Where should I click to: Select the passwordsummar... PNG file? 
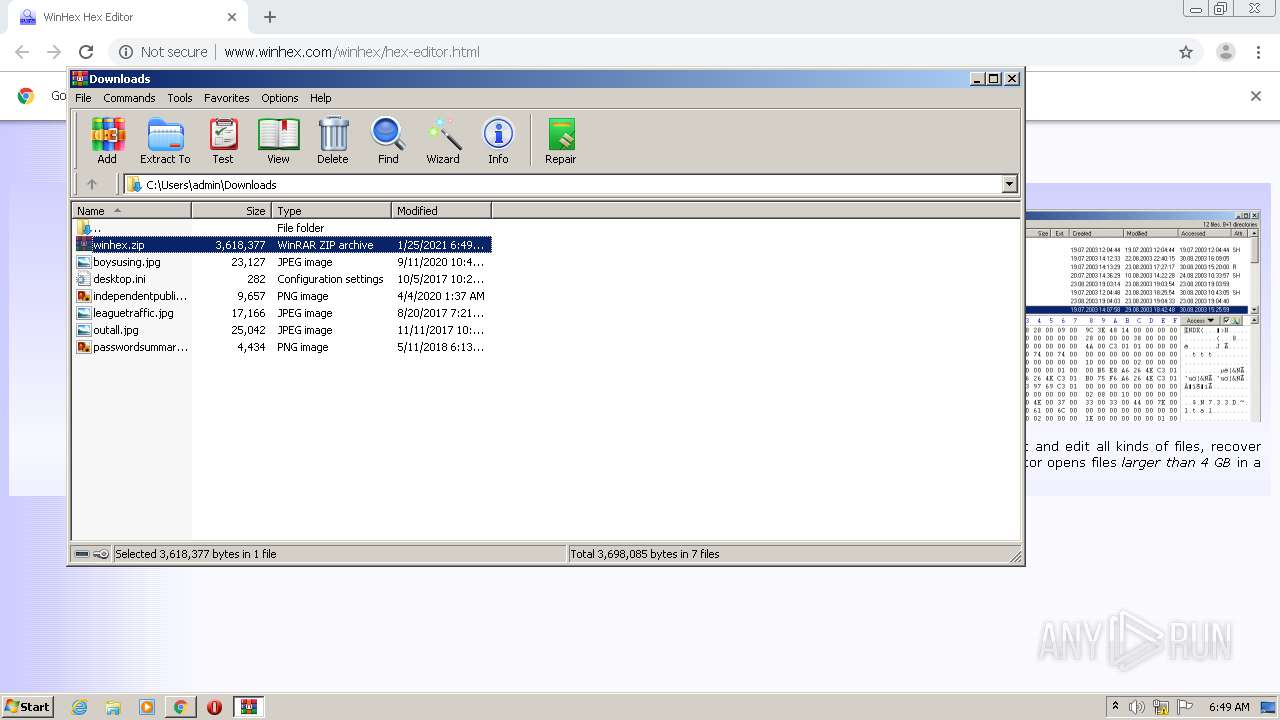283,347
